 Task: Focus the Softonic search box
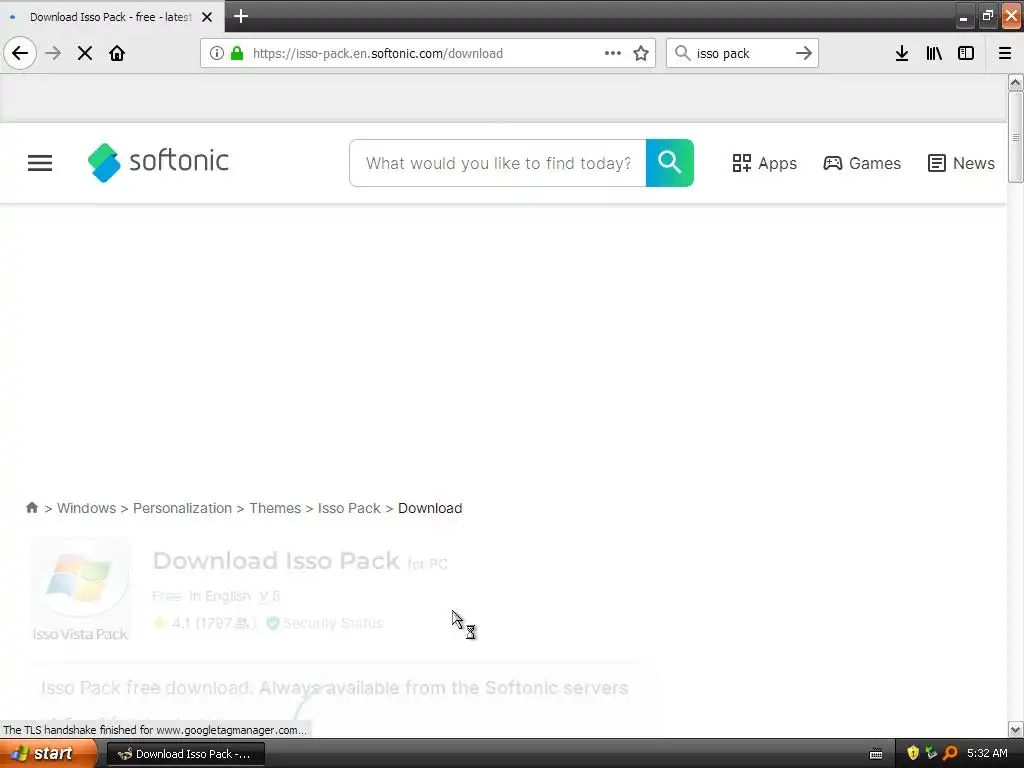pyautogui.click(x=498, y=163)
